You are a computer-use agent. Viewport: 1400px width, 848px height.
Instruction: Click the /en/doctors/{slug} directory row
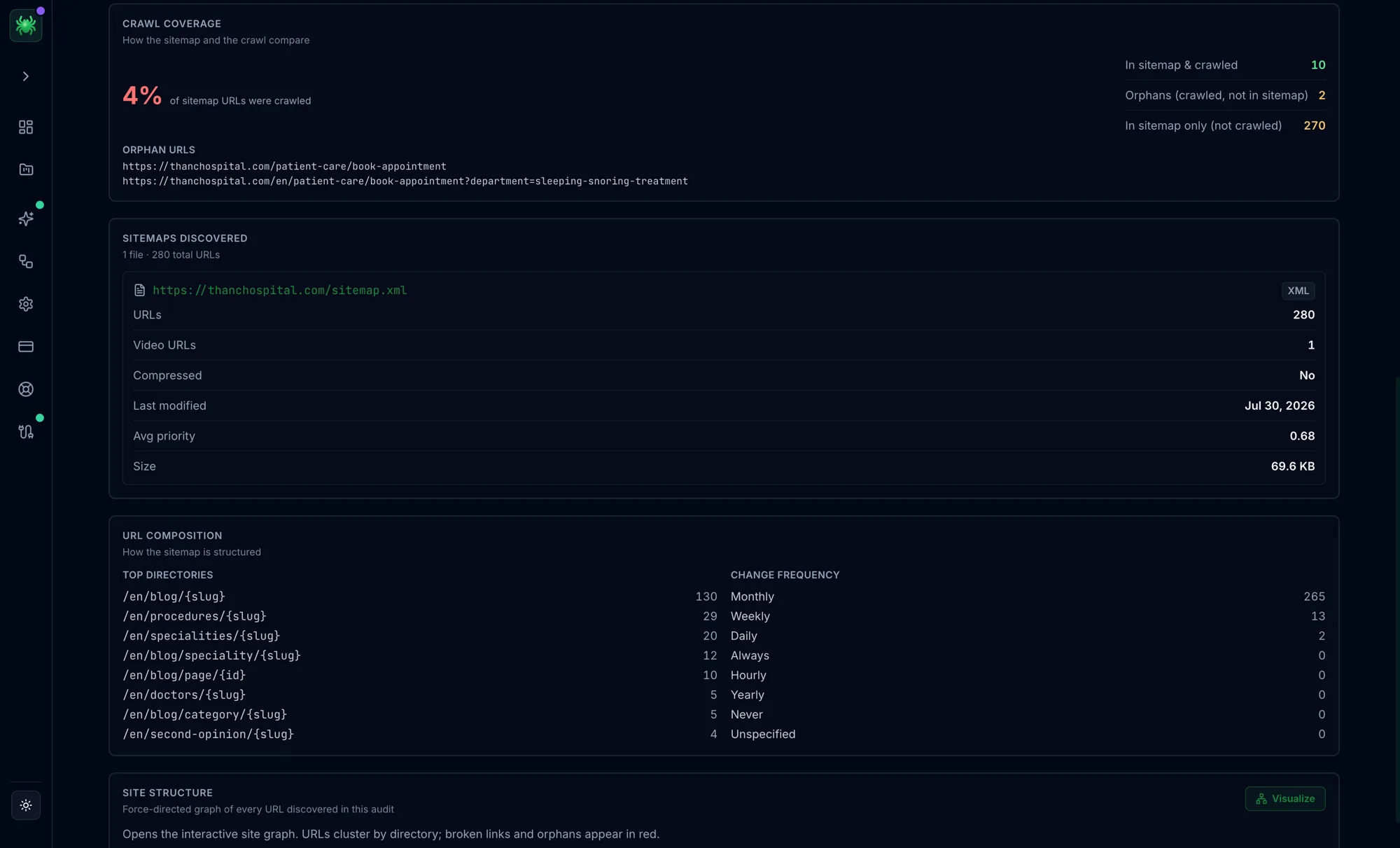(420, 695)
